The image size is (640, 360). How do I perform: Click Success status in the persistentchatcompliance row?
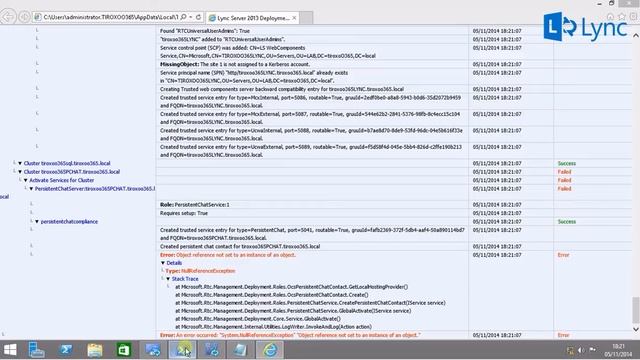[x=567, y=222]
